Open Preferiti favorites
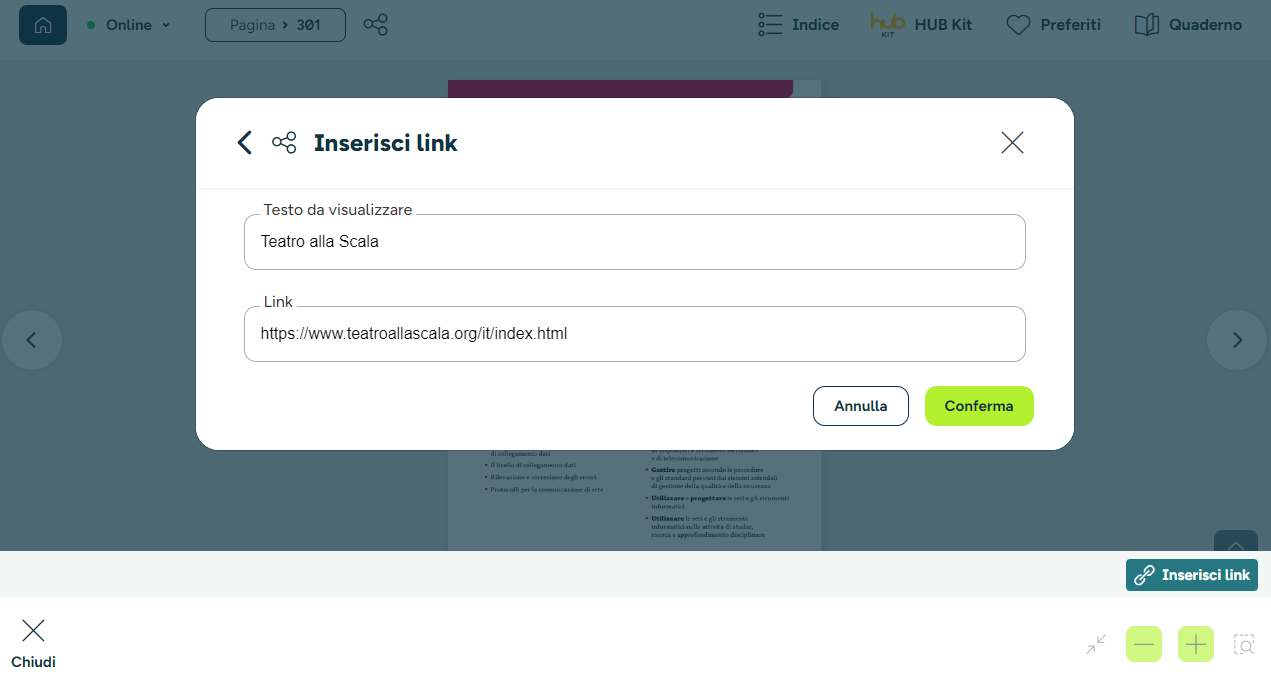 click(1053, 25)
